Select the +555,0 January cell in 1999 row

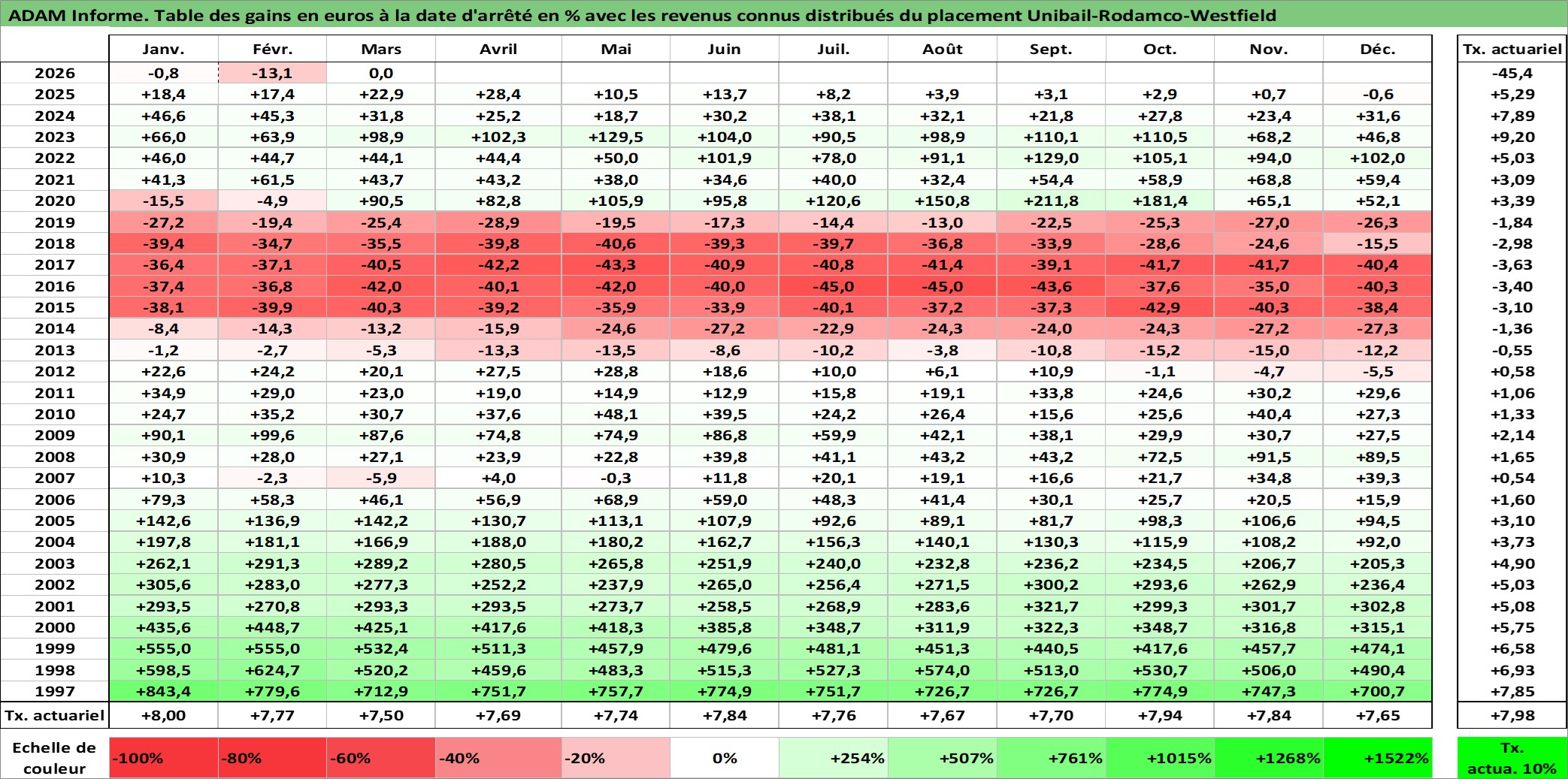click(x=163, y=648)
